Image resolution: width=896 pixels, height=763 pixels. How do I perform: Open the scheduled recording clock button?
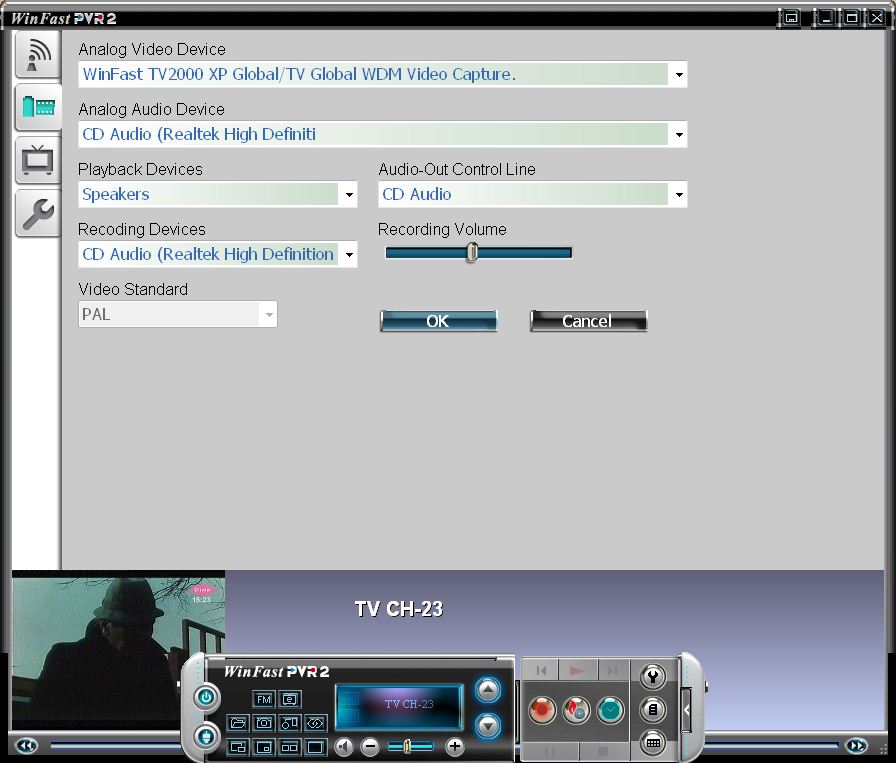[611, 710]
